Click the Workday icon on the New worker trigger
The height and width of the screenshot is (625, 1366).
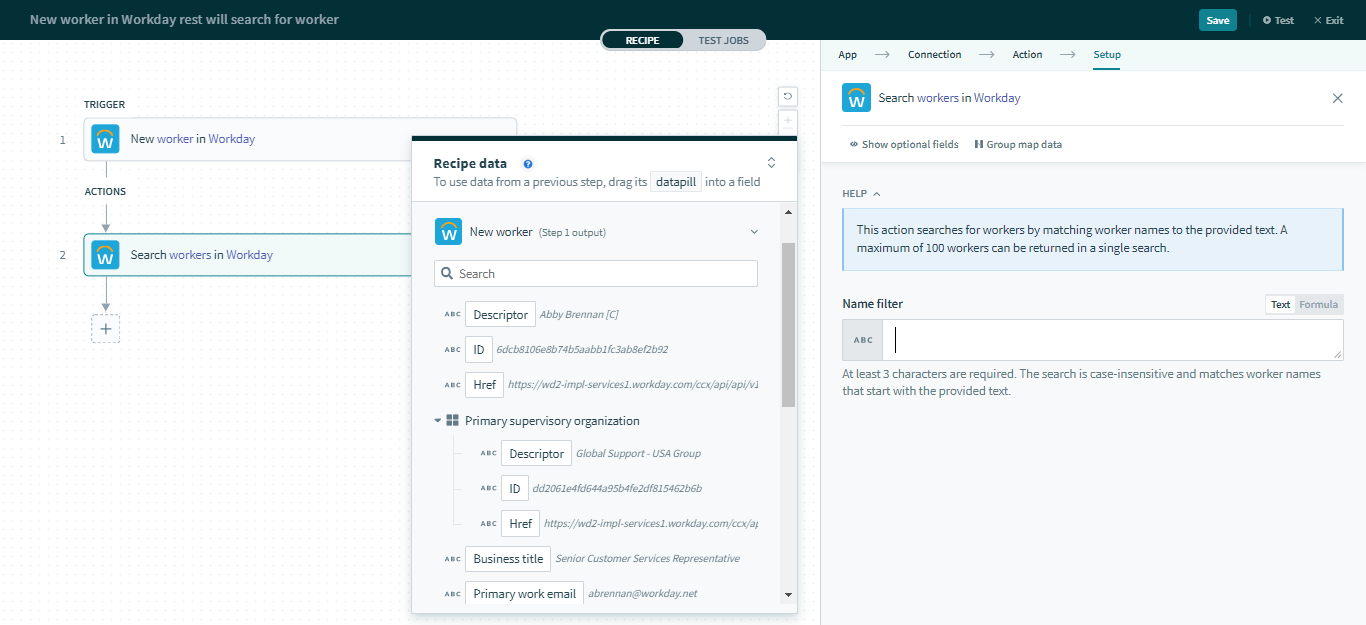click(x=105, y=139)
